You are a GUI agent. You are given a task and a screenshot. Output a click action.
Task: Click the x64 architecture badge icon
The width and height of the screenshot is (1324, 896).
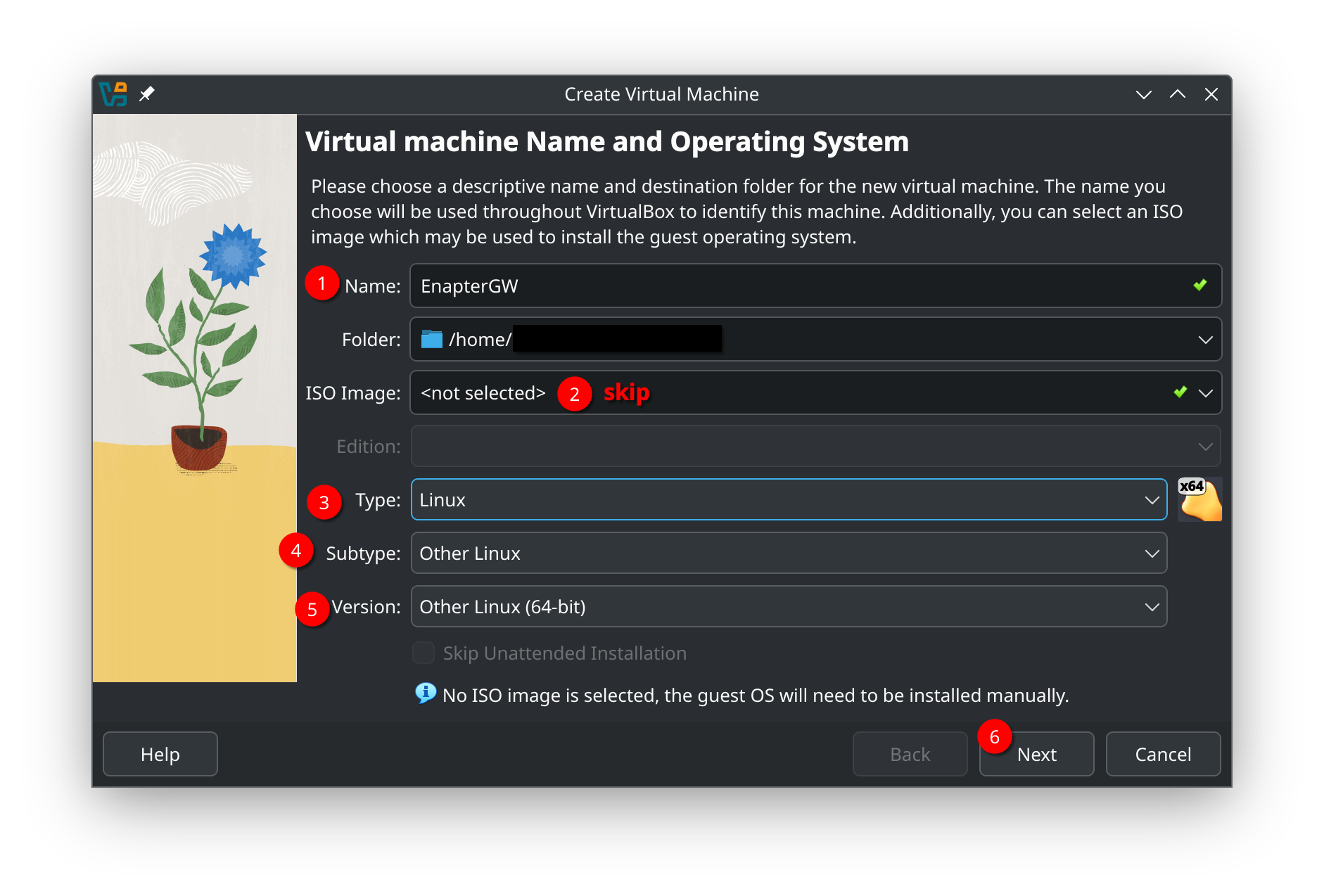(x=1199, y=499)
